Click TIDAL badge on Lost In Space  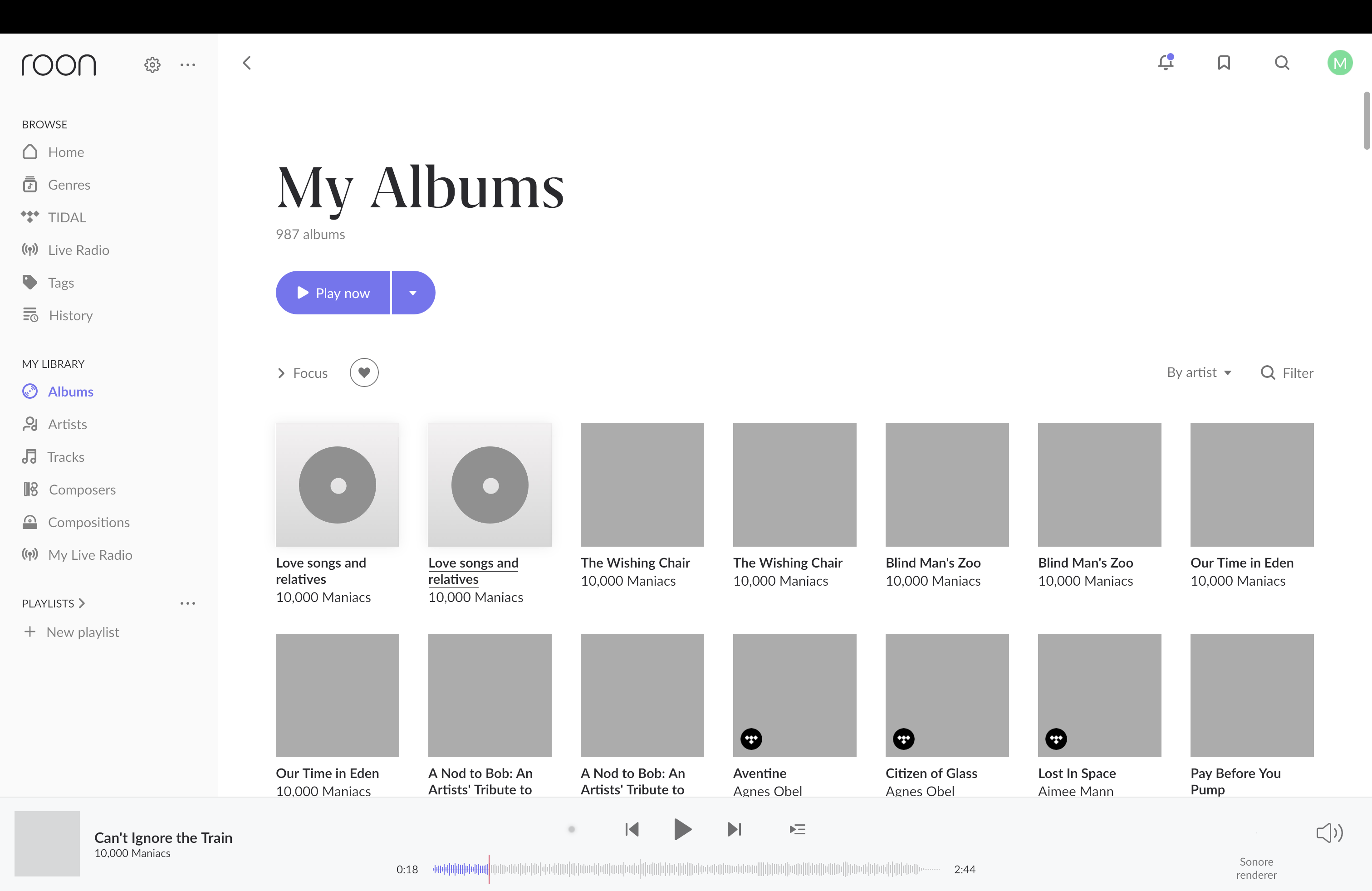coord(1055,739)
